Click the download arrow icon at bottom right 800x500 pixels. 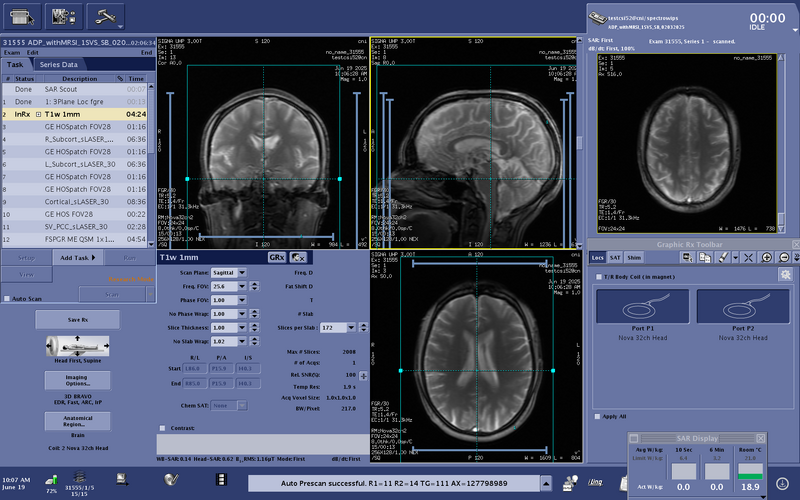(782, 483)
